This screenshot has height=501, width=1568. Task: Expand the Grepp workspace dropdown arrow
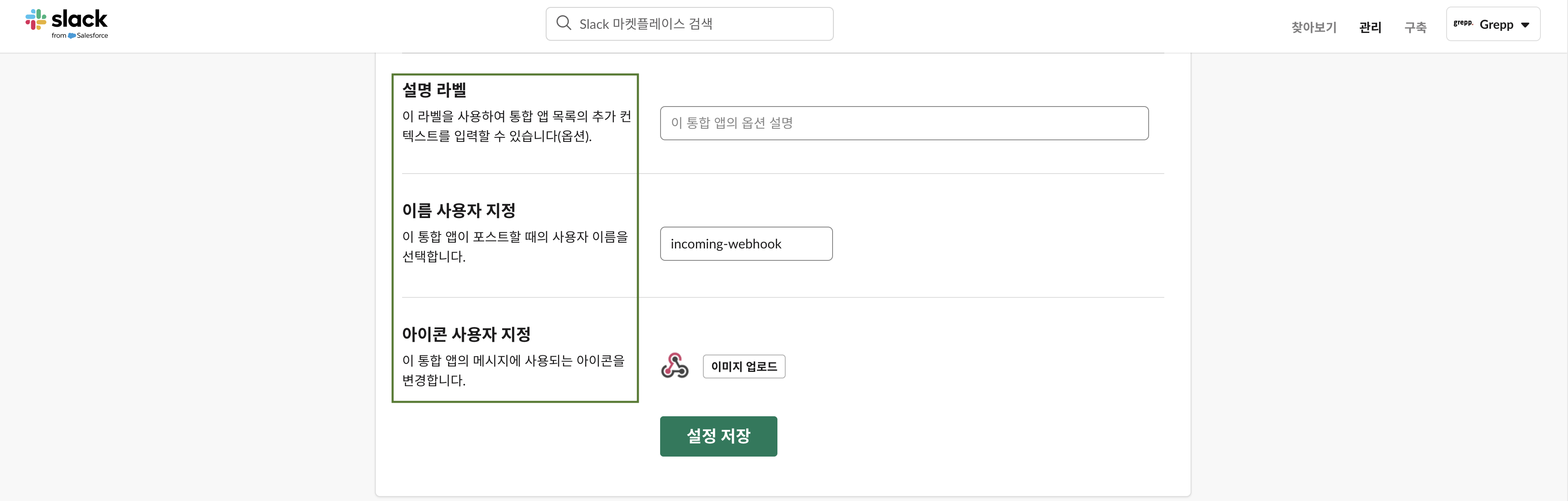click(x=1525, y=25)
